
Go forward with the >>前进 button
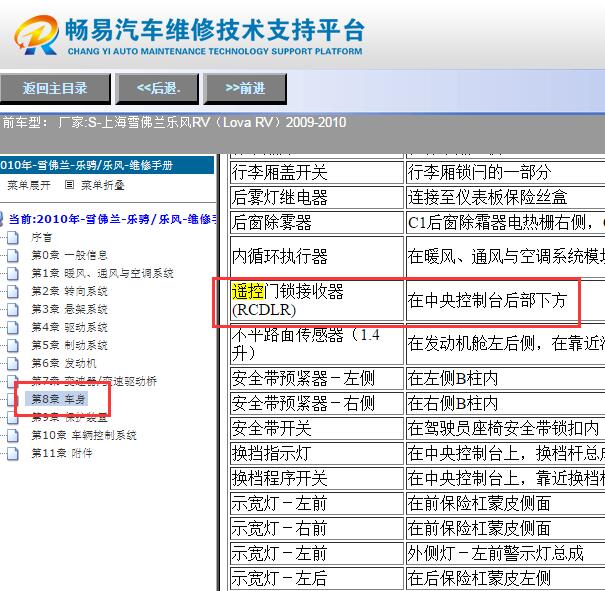point(245,89)
